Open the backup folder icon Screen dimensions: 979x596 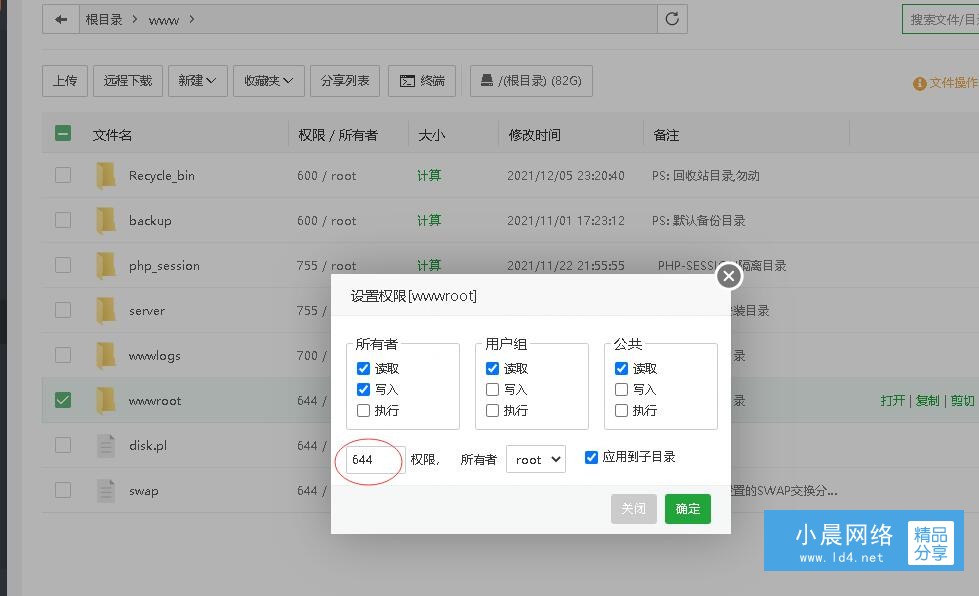pyautogui.click(x=106, y=220)
